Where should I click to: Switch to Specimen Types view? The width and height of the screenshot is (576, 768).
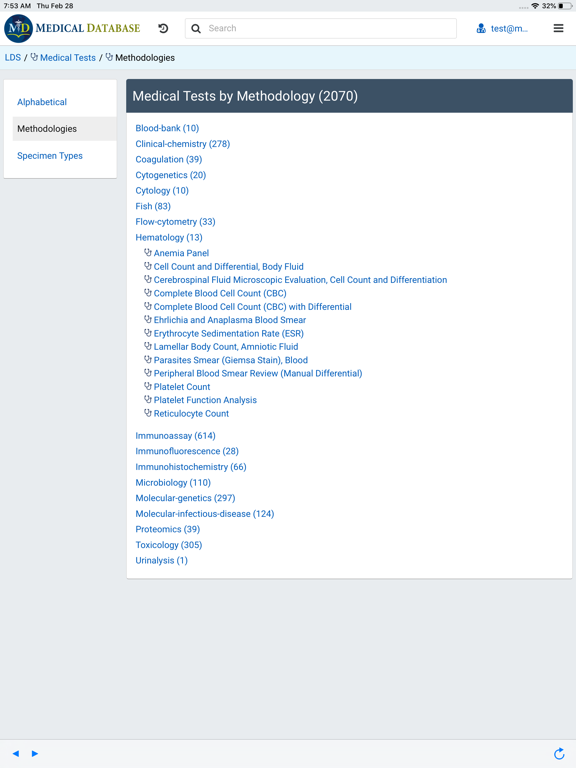[50, 156]
